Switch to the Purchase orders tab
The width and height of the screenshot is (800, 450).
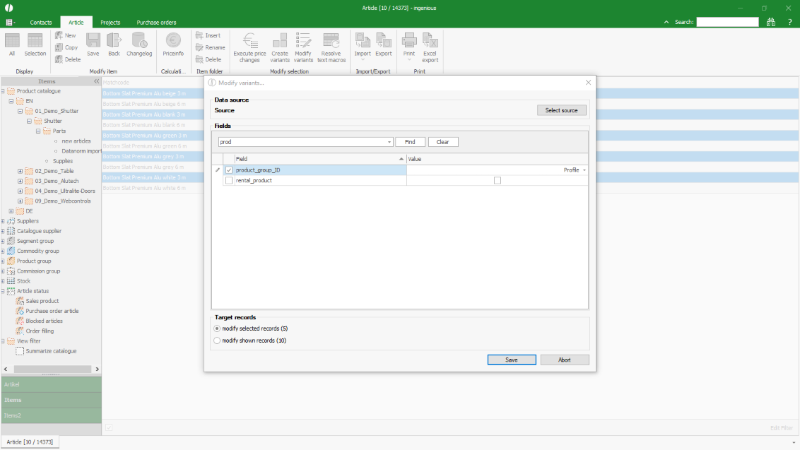click(156, 22)
